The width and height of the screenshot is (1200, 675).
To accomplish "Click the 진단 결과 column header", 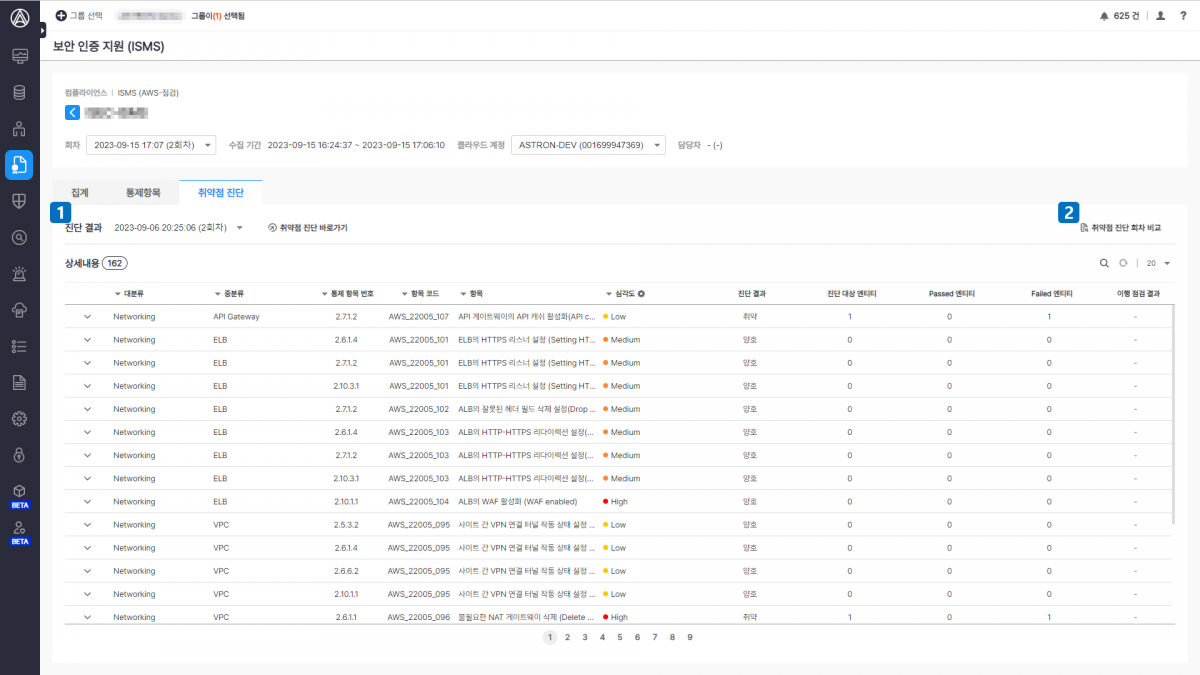I will pyautogui.click(x=750, y=294).
